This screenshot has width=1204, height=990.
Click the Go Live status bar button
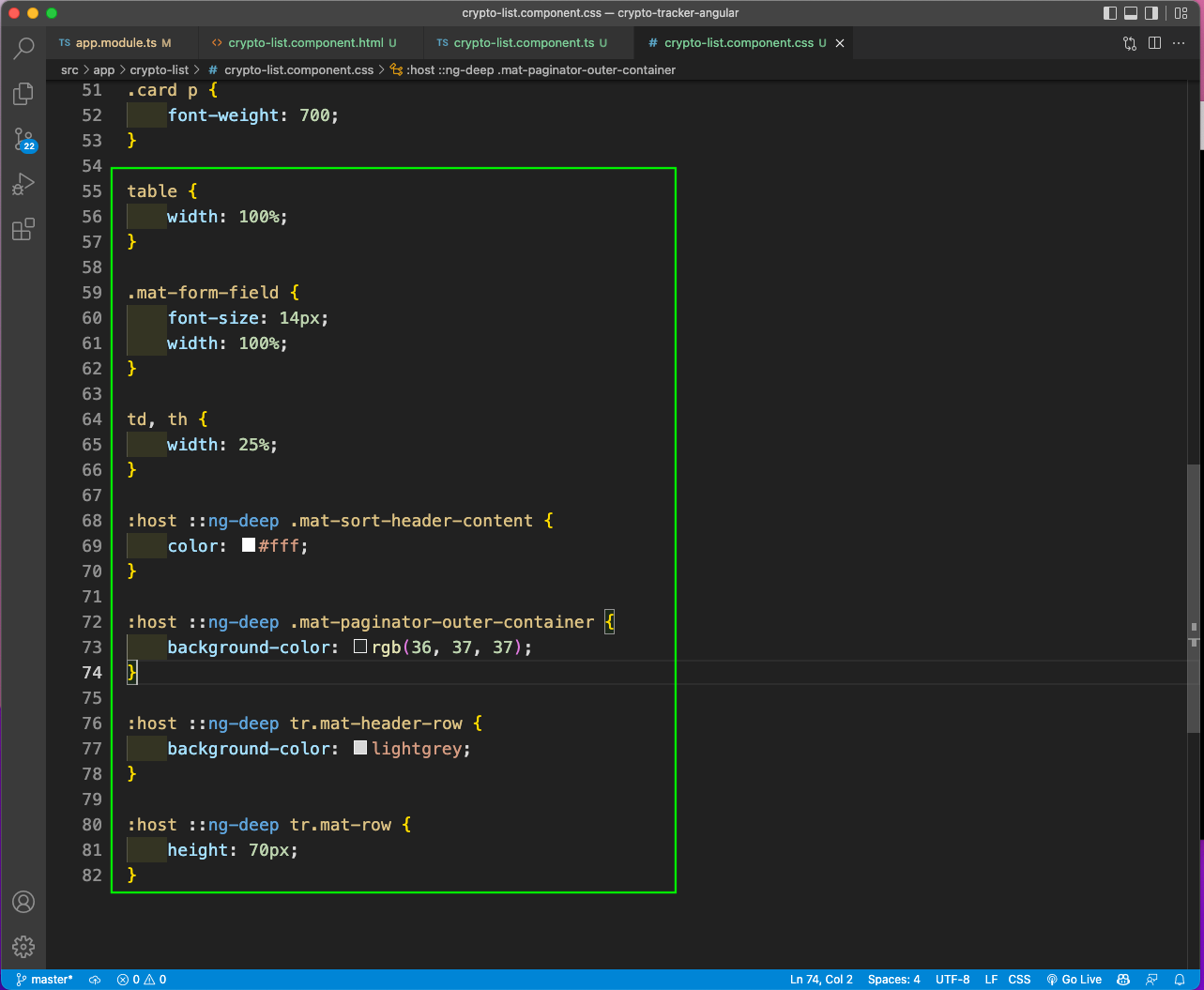coord(1074,980)
